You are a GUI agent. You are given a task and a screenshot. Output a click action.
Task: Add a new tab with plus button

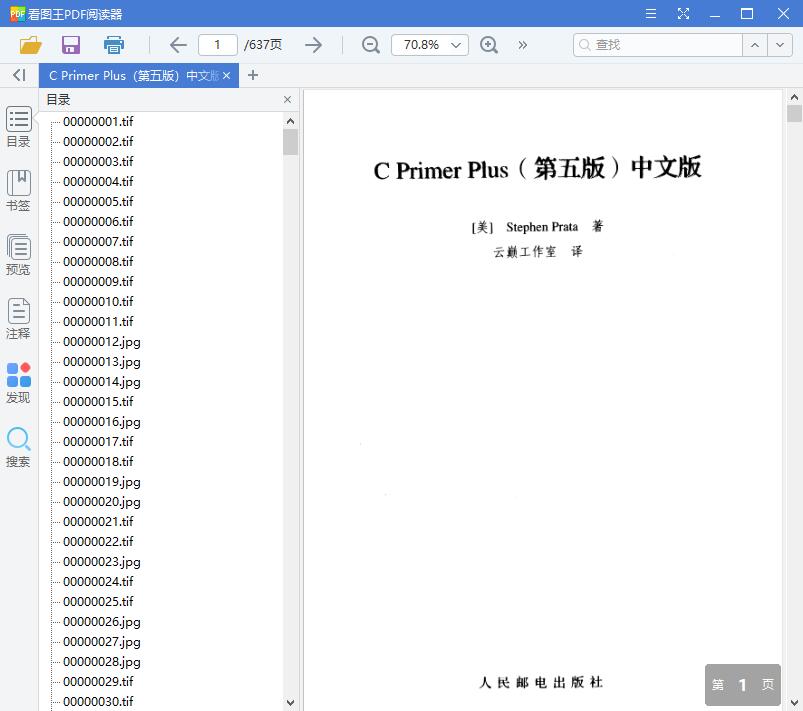click(x=252, y=76)
